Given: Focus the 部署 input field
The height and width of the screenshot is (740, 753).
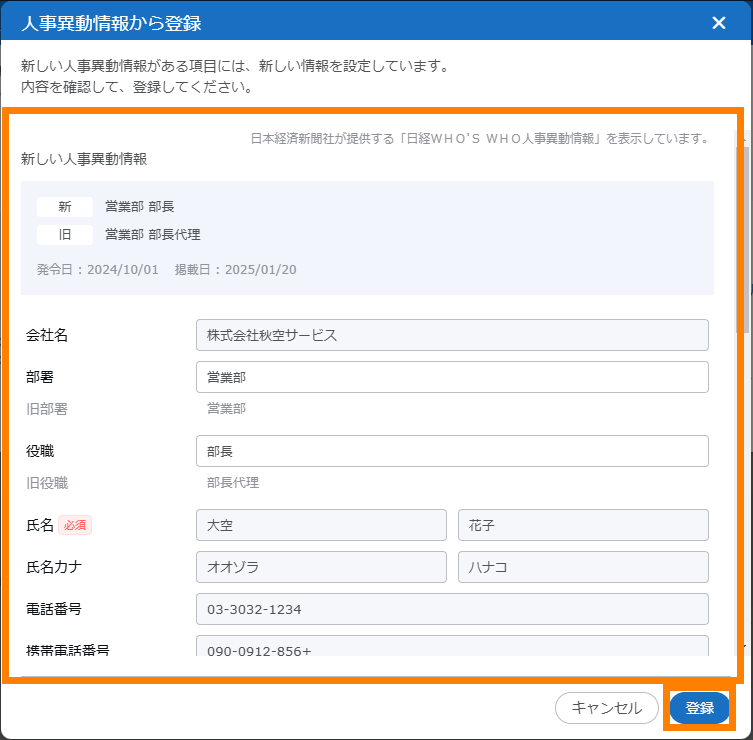Looking at the screenshot, I should (x=452, y=377).
